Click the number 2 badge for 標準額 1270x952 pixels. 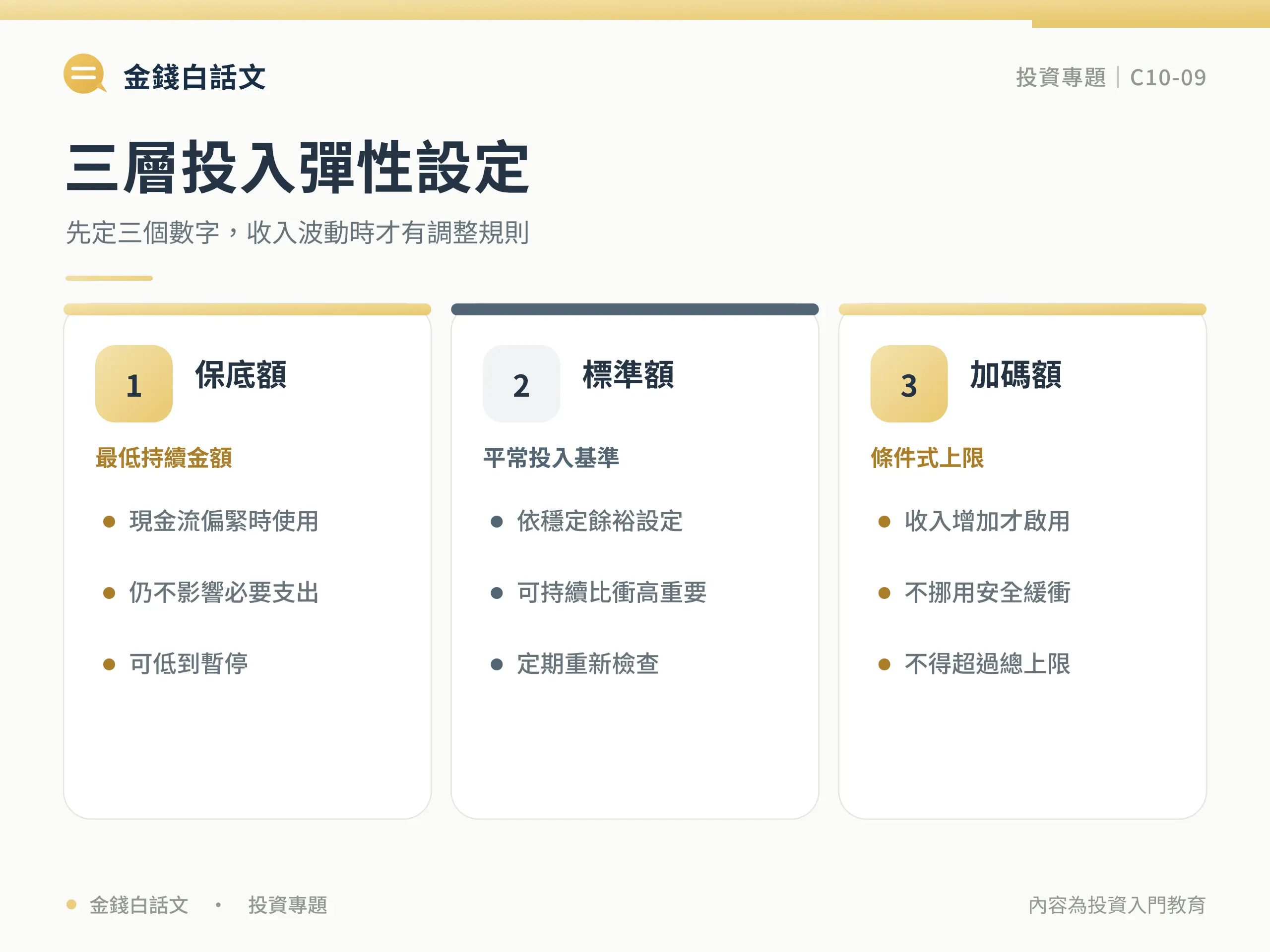(521, 383)
